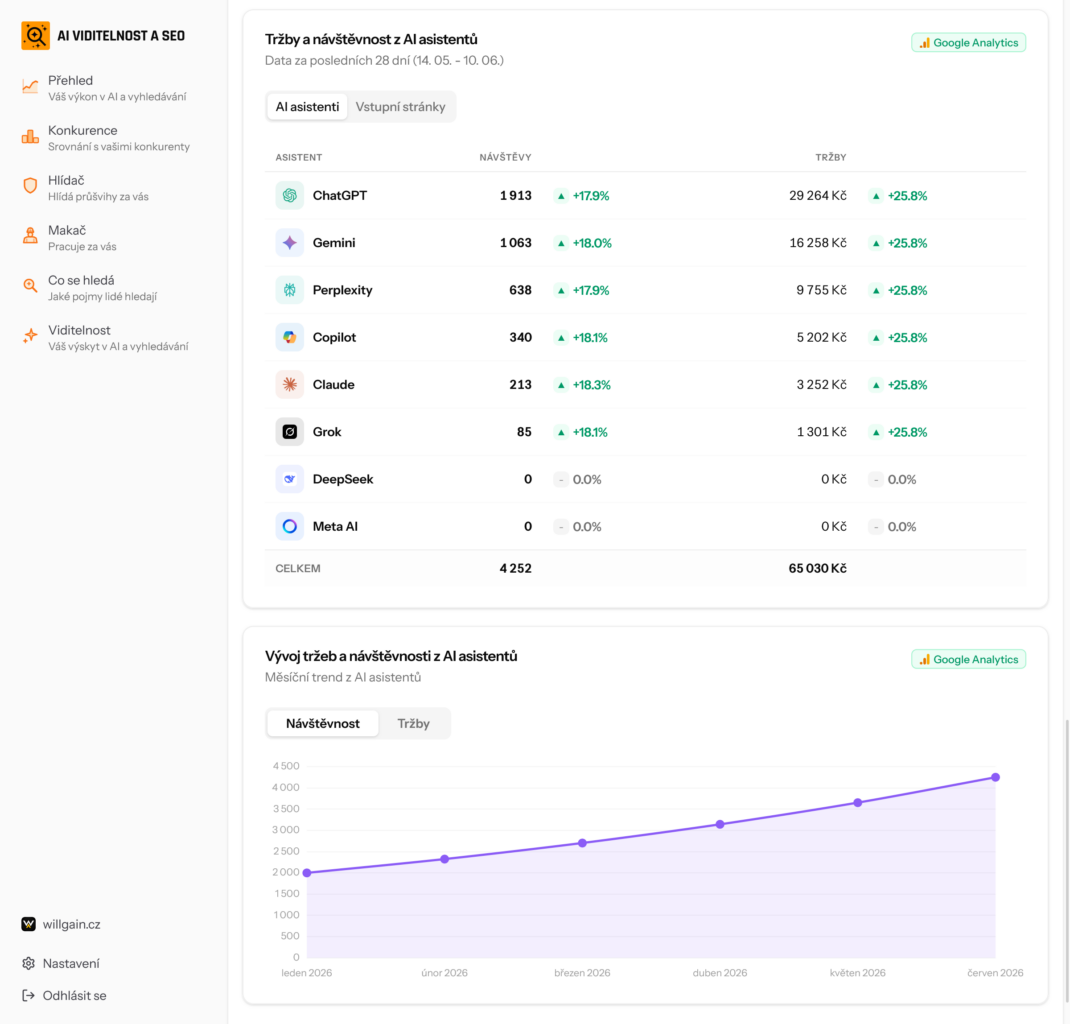The image size is (1070, 1024).
Task: Open Viditelnost via its sparkle icon
Action: pyautogui.click(x=30, y=336)
